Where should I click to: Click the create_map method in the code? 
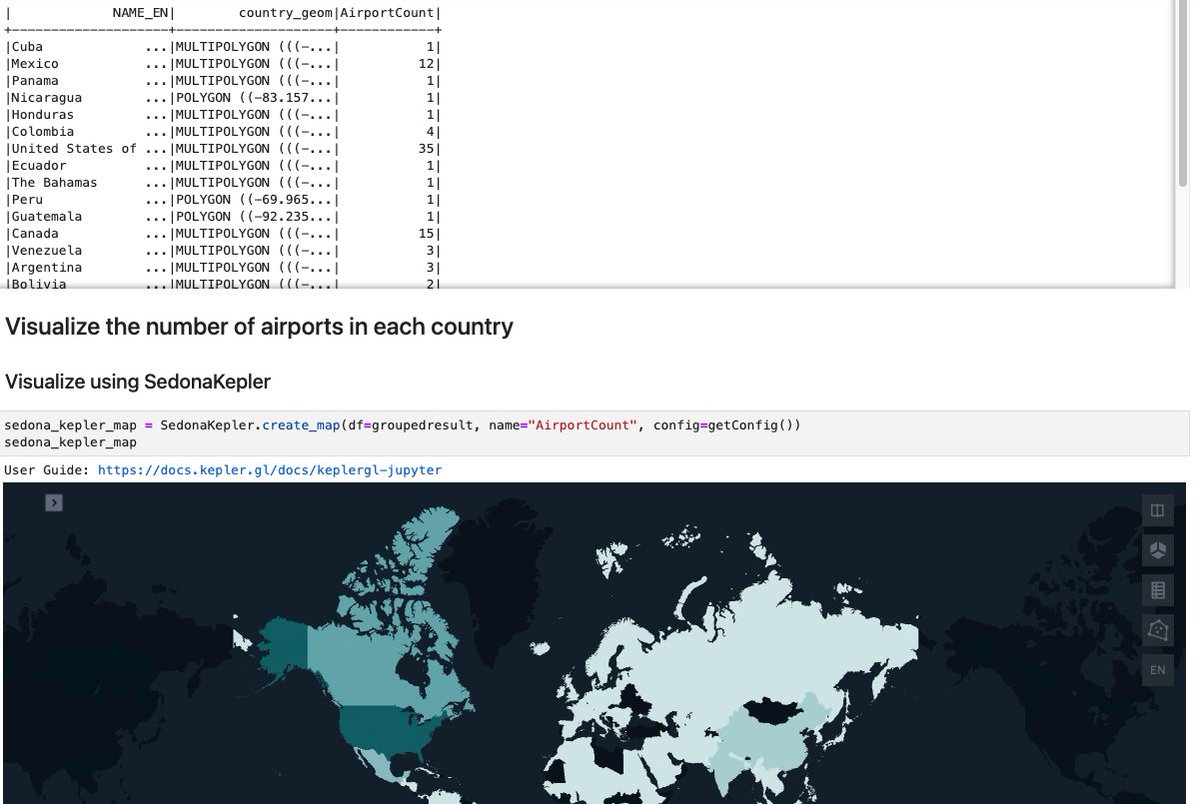tap(300, 426)
